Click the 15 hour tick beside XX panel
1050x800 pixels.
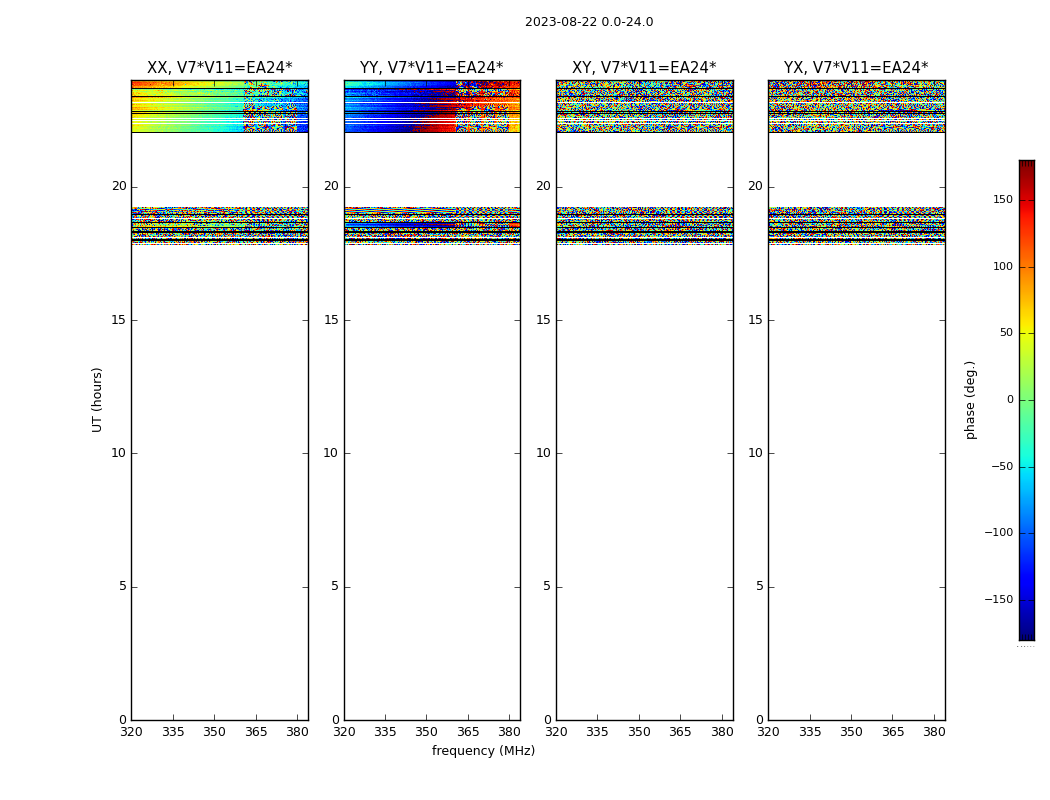click(119, 320)
